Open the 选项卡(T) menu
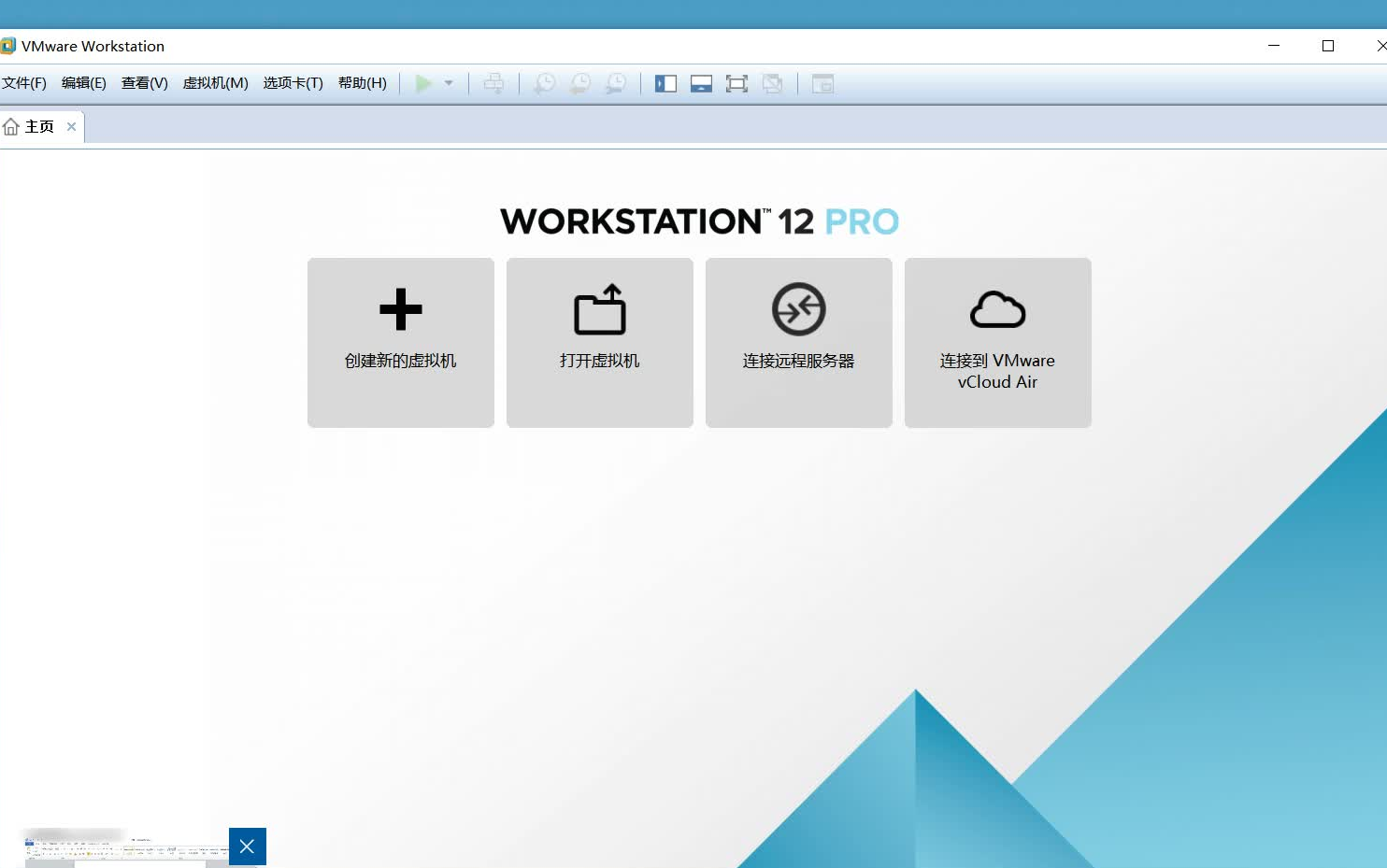1387x868 pixels. tap(293, 83)
